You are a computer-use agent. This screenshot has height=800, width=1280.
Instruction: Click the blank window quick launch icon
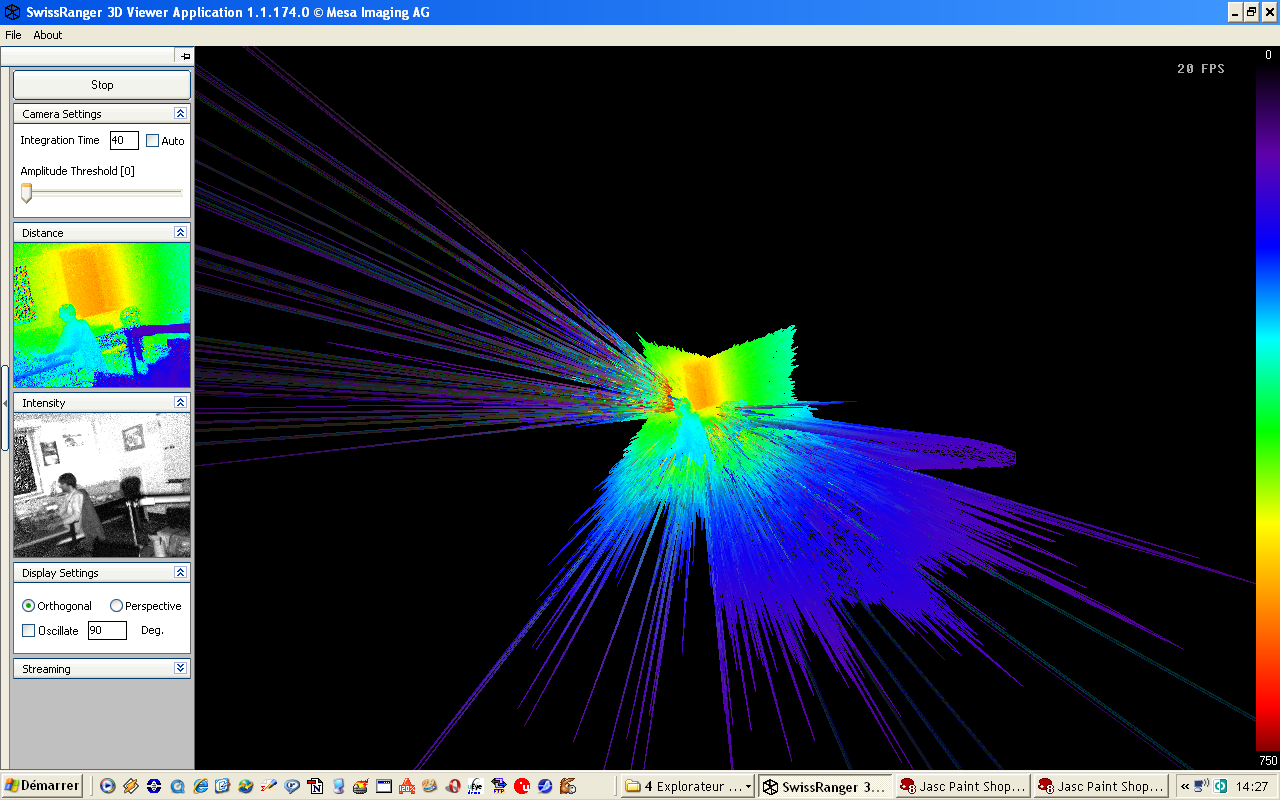384,786
